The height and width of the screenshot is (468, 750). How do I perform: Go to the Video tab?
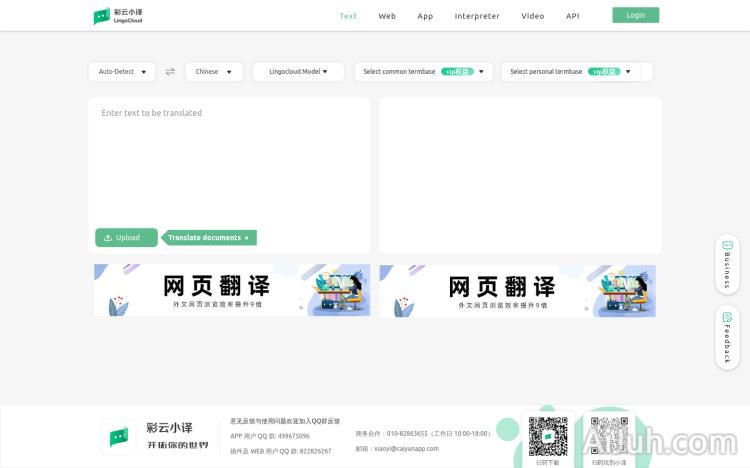pyautogui.click(x=532, y=16)
